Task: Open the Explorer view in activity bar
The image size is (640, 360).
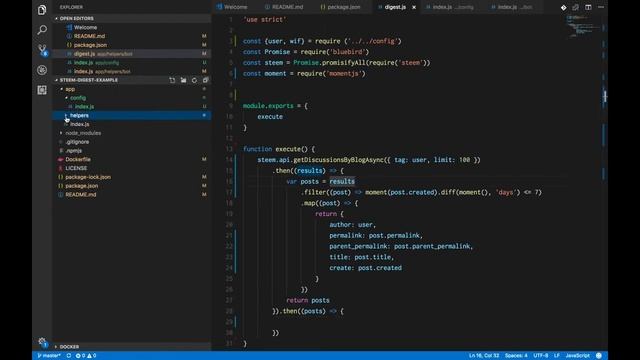Action: point(42,10)
